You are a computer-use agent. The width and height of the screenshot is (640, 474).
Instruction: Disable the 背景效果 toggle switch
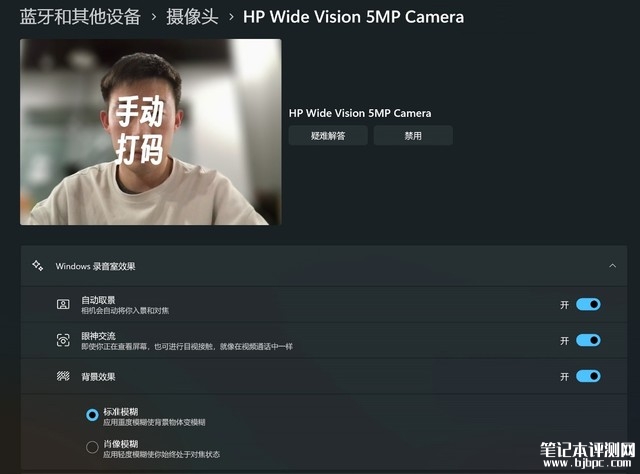[x=588, y=376]
